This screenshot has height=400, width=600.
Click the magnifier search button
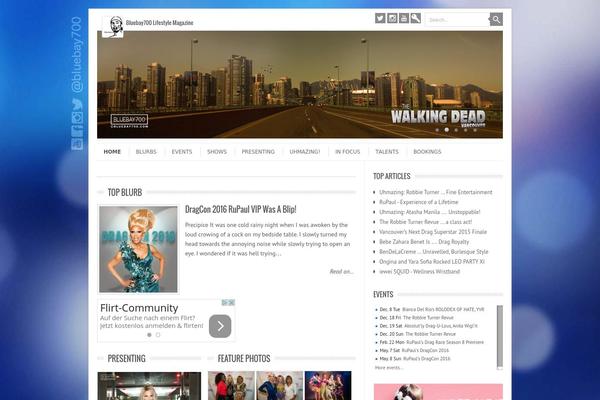496,19
